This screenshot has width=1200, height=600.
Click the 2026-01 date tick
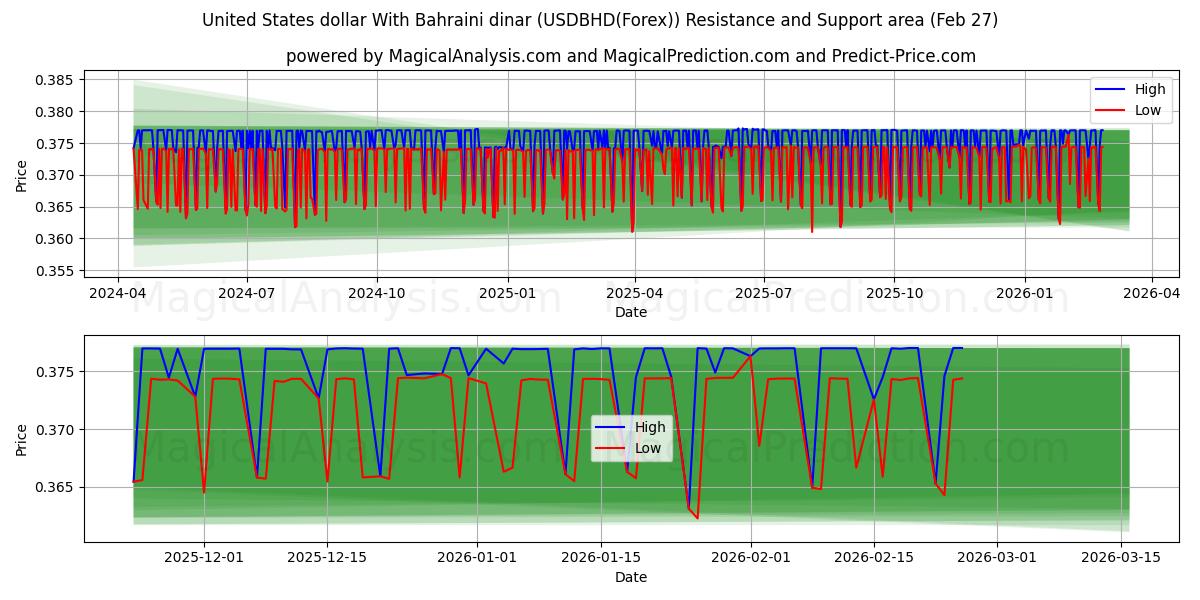1023,294
